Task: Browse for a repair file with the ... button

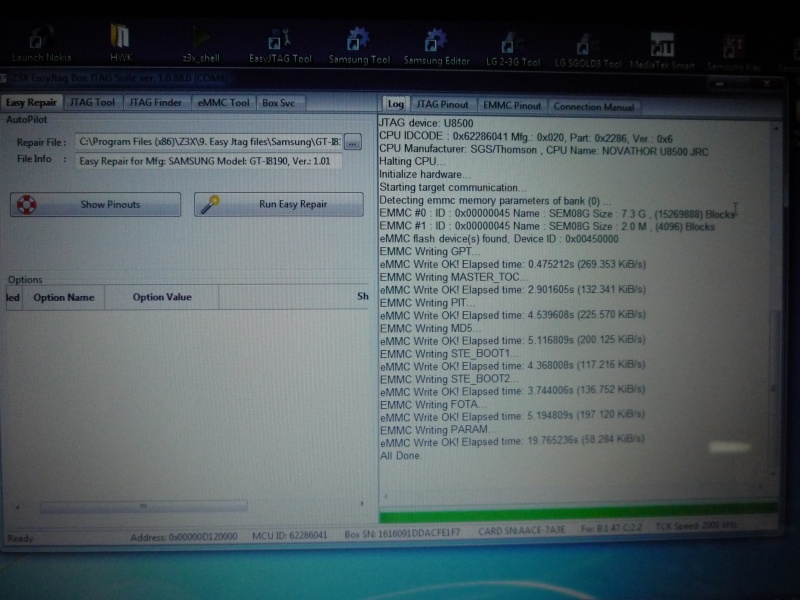Action: tap(353, 142)
